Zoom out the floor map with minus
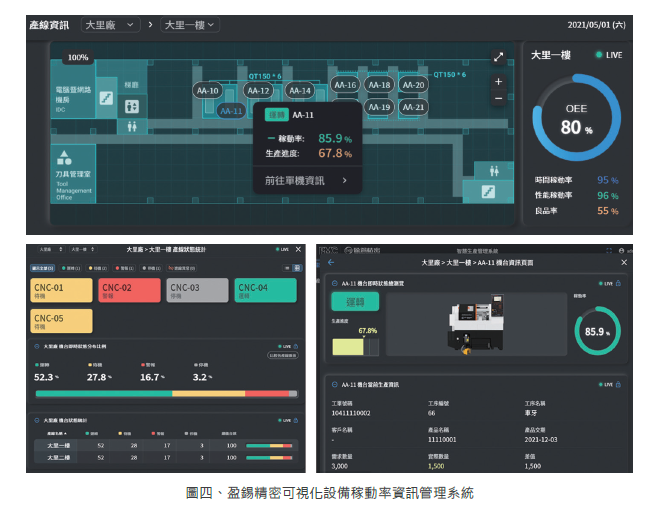This screenshot has height=512, width=666. (x=498, y=98)
